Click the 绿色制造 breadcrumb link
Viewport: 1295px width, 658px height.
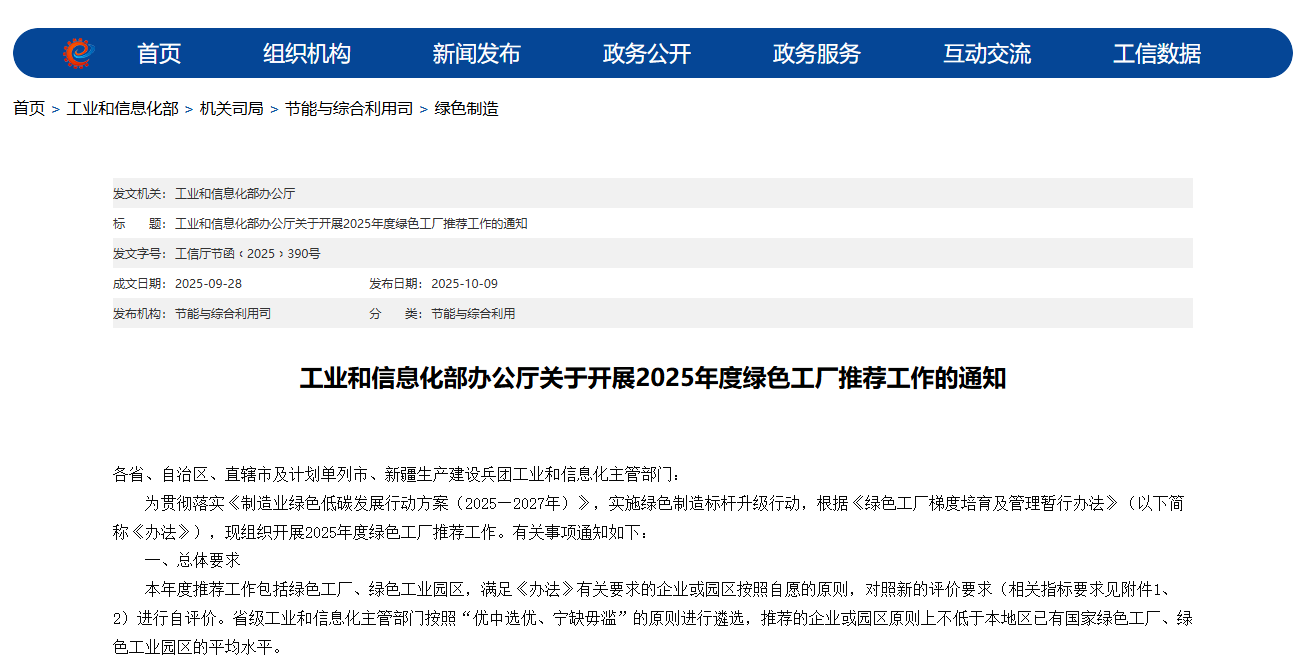click(466, 109)
